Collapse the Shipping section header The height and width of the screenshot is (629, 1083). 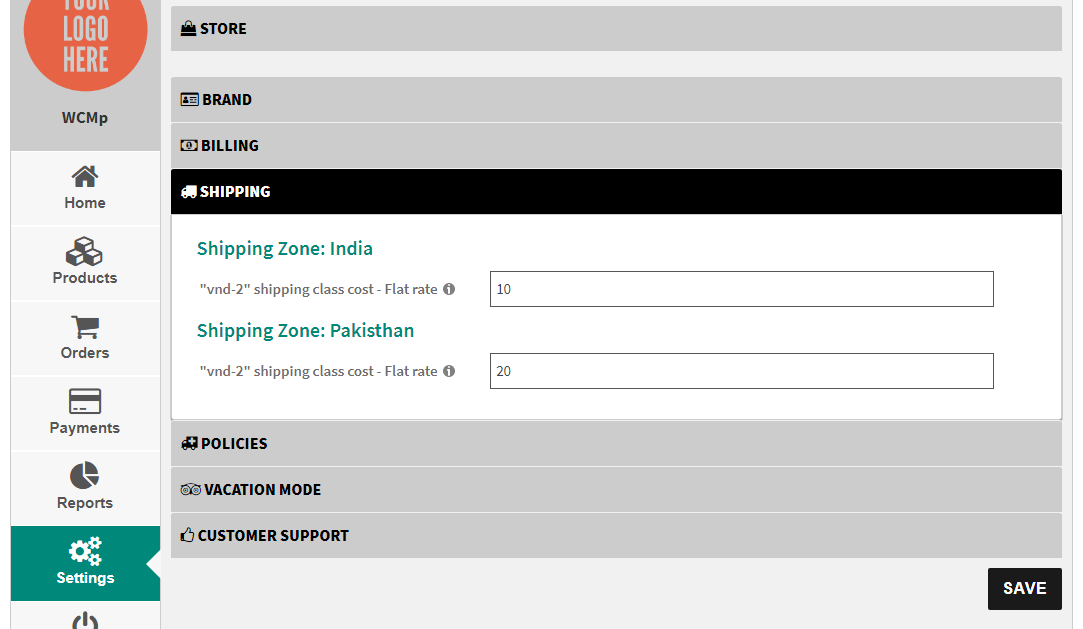(615, 192)
